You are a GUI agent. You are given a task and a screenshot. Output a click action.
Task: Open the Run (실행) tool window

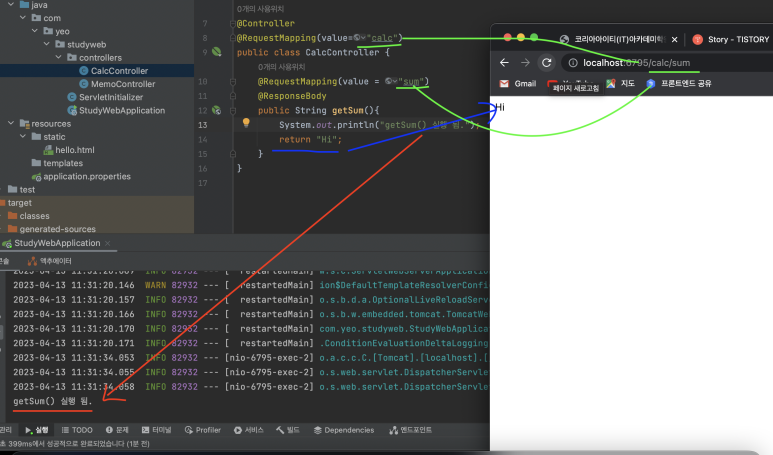[37, 430]
